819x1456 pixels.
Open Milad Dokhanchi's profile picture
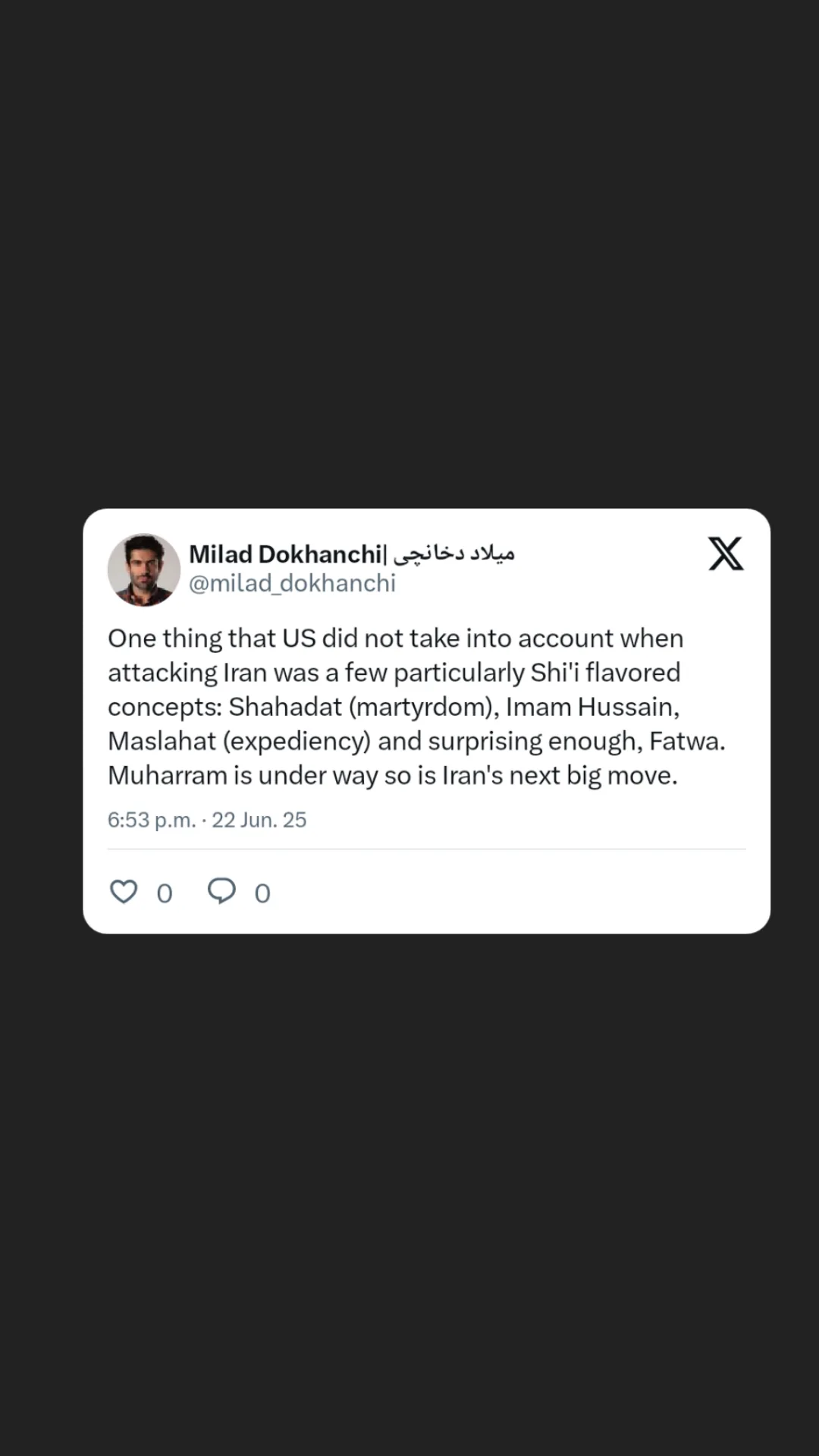click(x=144, y=570)
